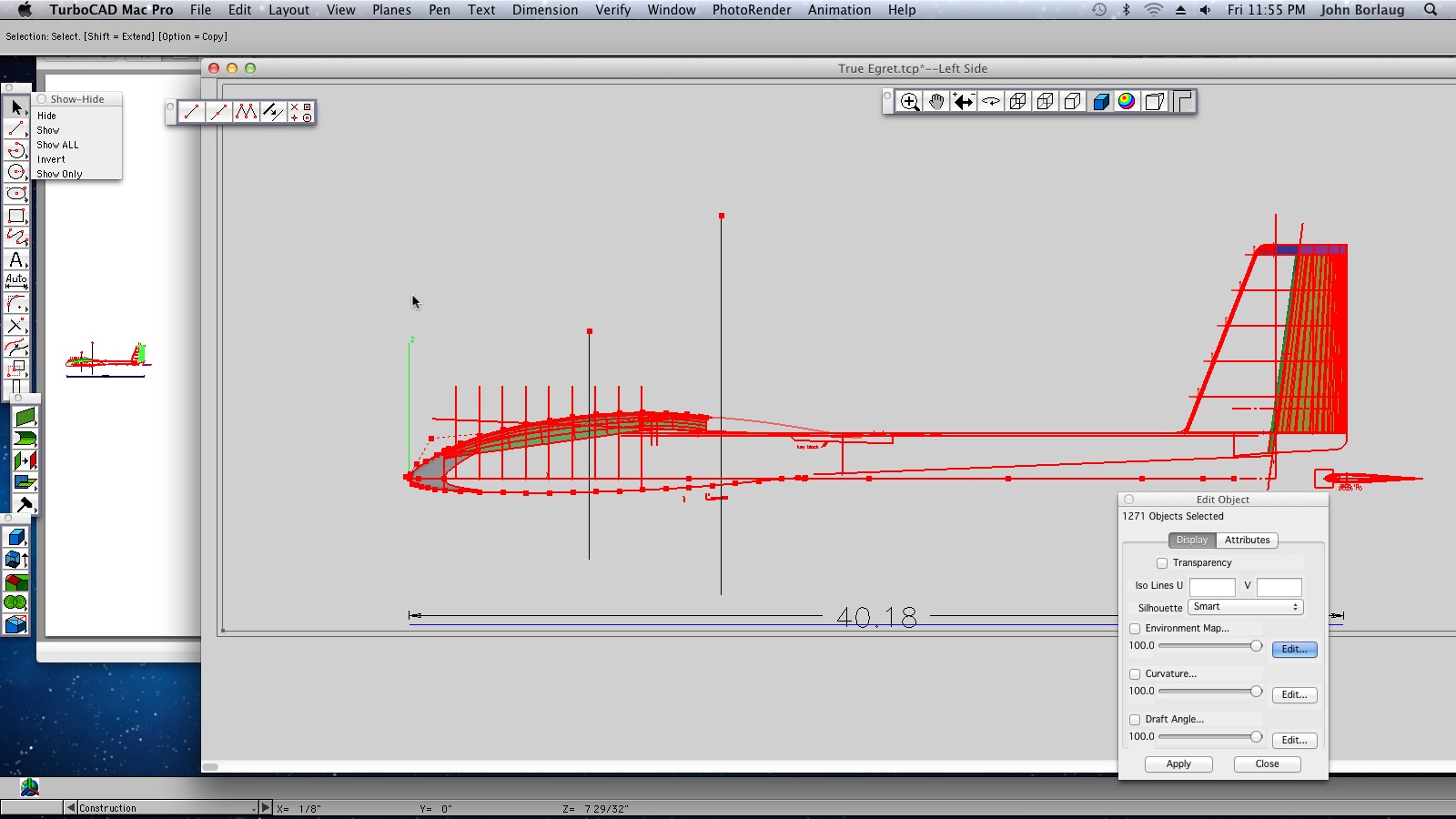Image resolution: width=1456 pixels, height=819 pixels.
Task: Pick the green spheres Boolean tool
Action: click(16, 603)
